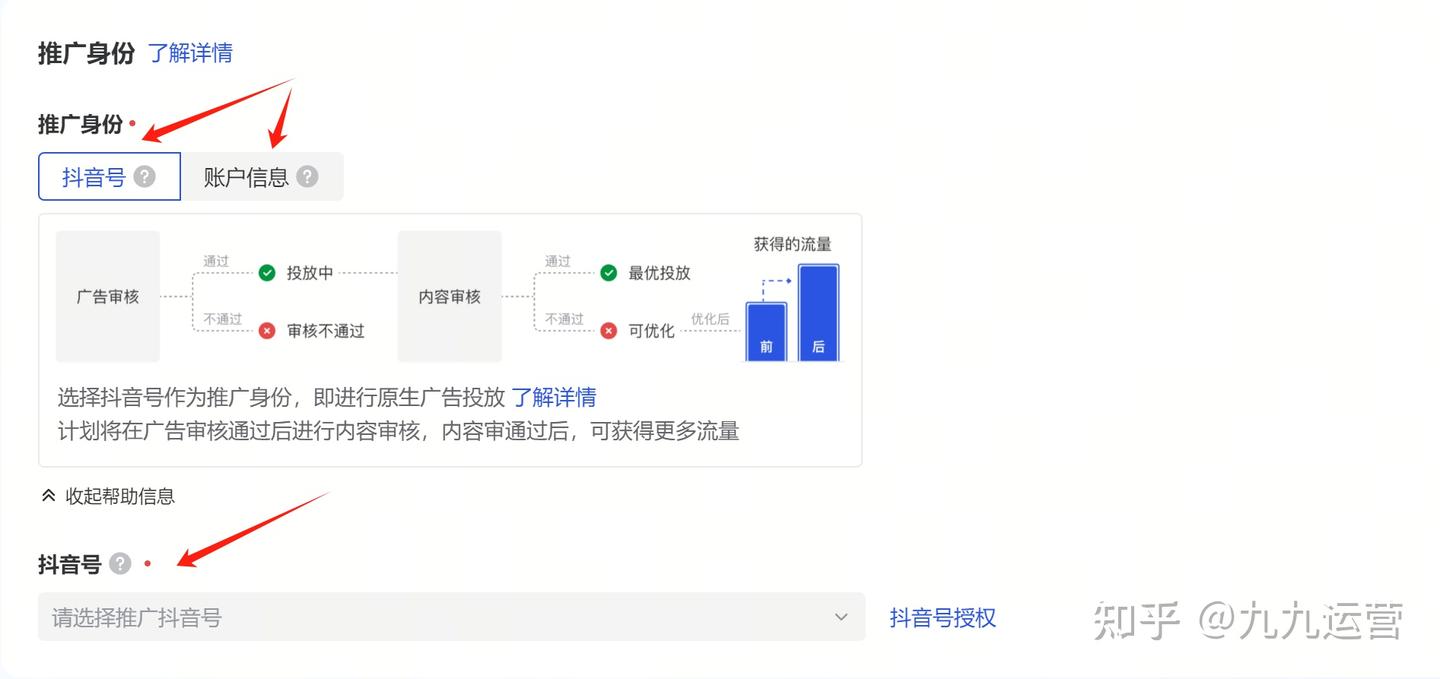Click green check icon for 最优投放
The height and width of the screenshot is (679, 1440).
click(608, 272)
